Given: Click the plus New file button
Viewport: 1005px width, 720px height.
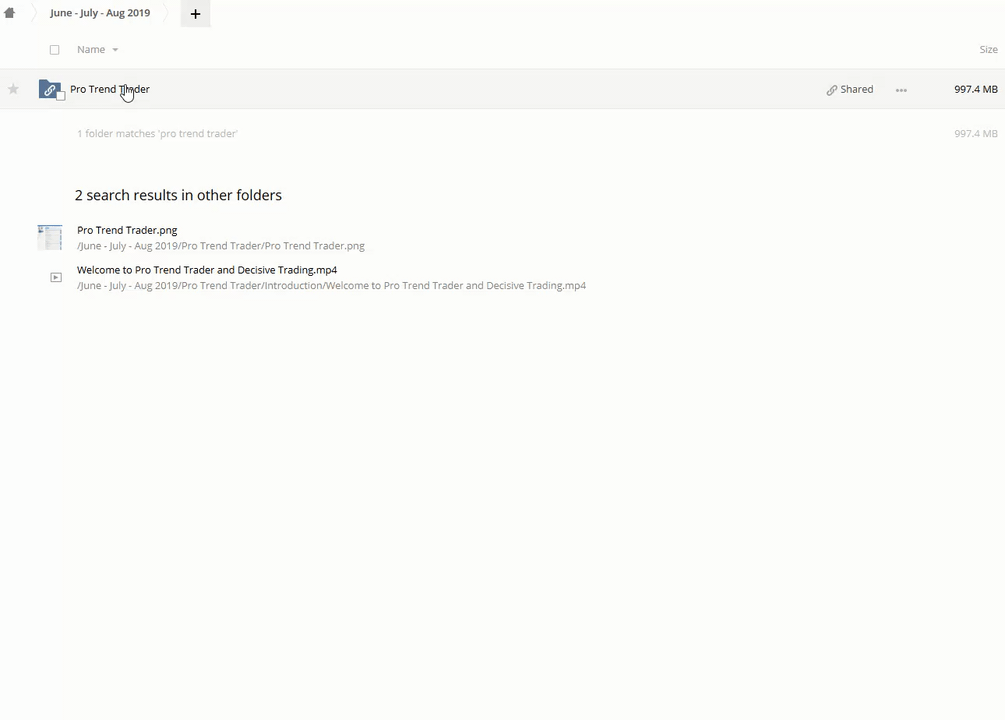Looking at the screenshot, I should 195,14.
